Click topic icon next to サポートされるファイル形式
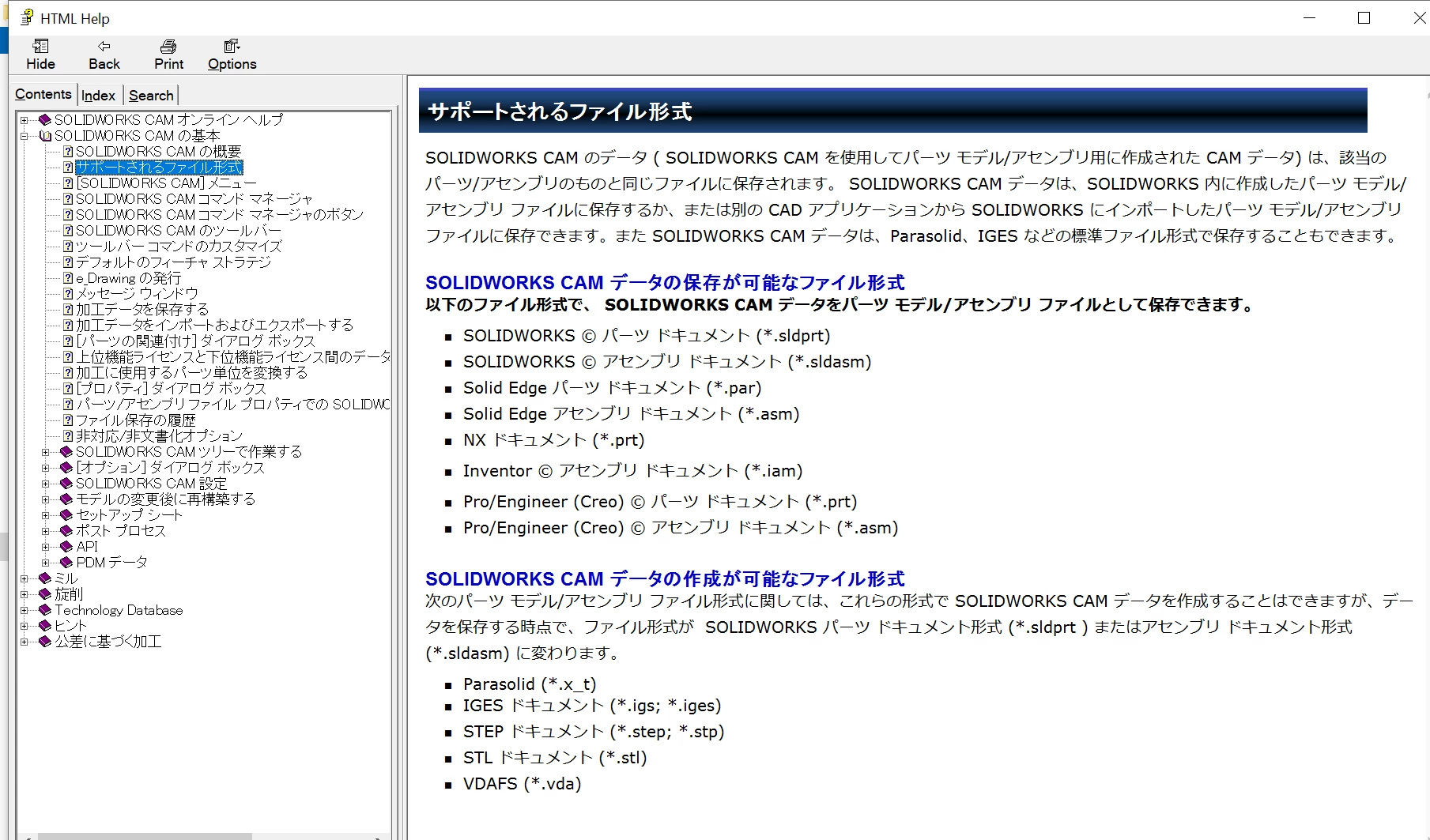The width and height of the screenshot is (1430, 840). coord(68,168)
